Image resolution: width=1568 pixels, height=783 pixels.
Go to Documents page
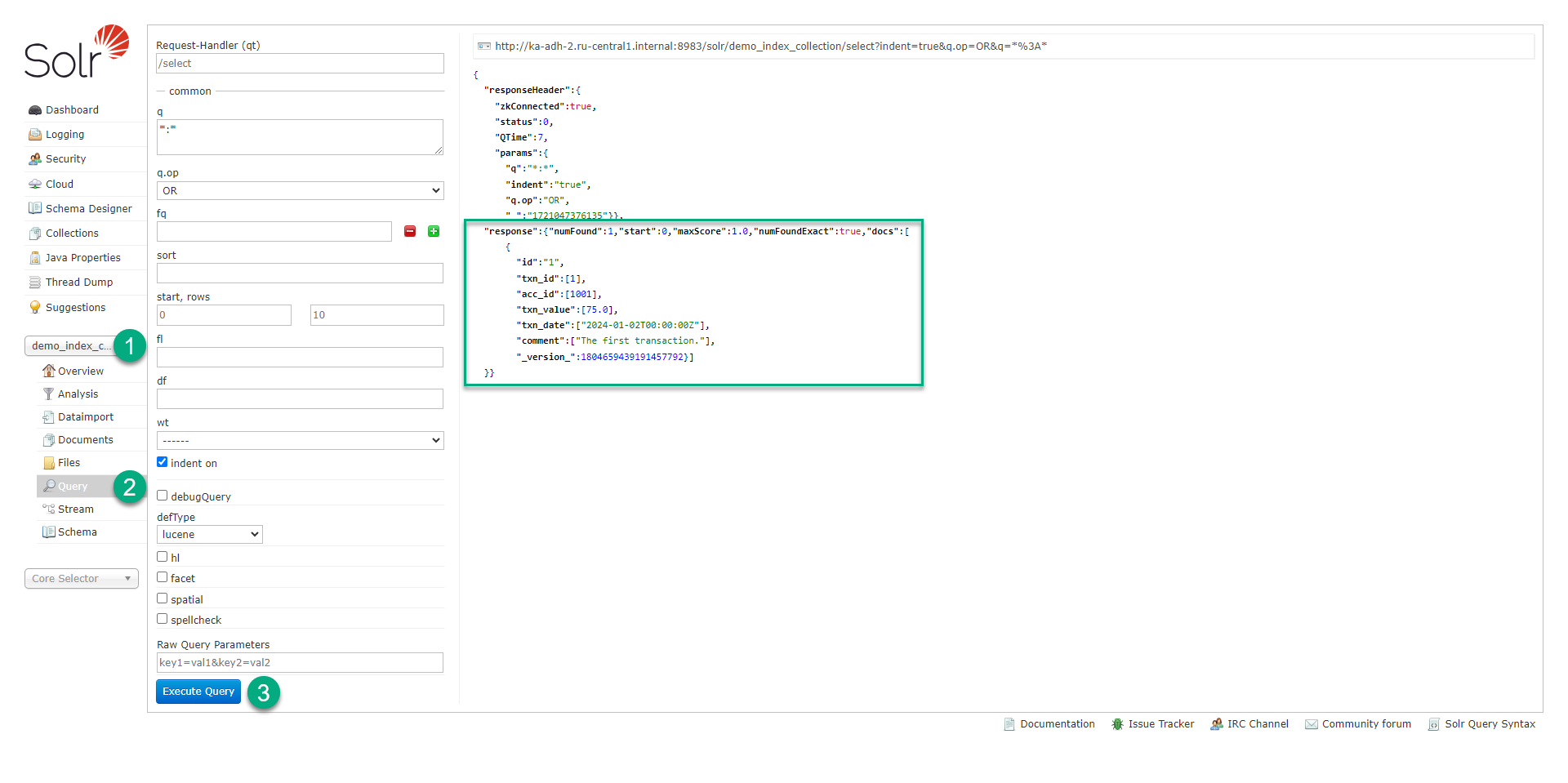[x=86, y=440]
